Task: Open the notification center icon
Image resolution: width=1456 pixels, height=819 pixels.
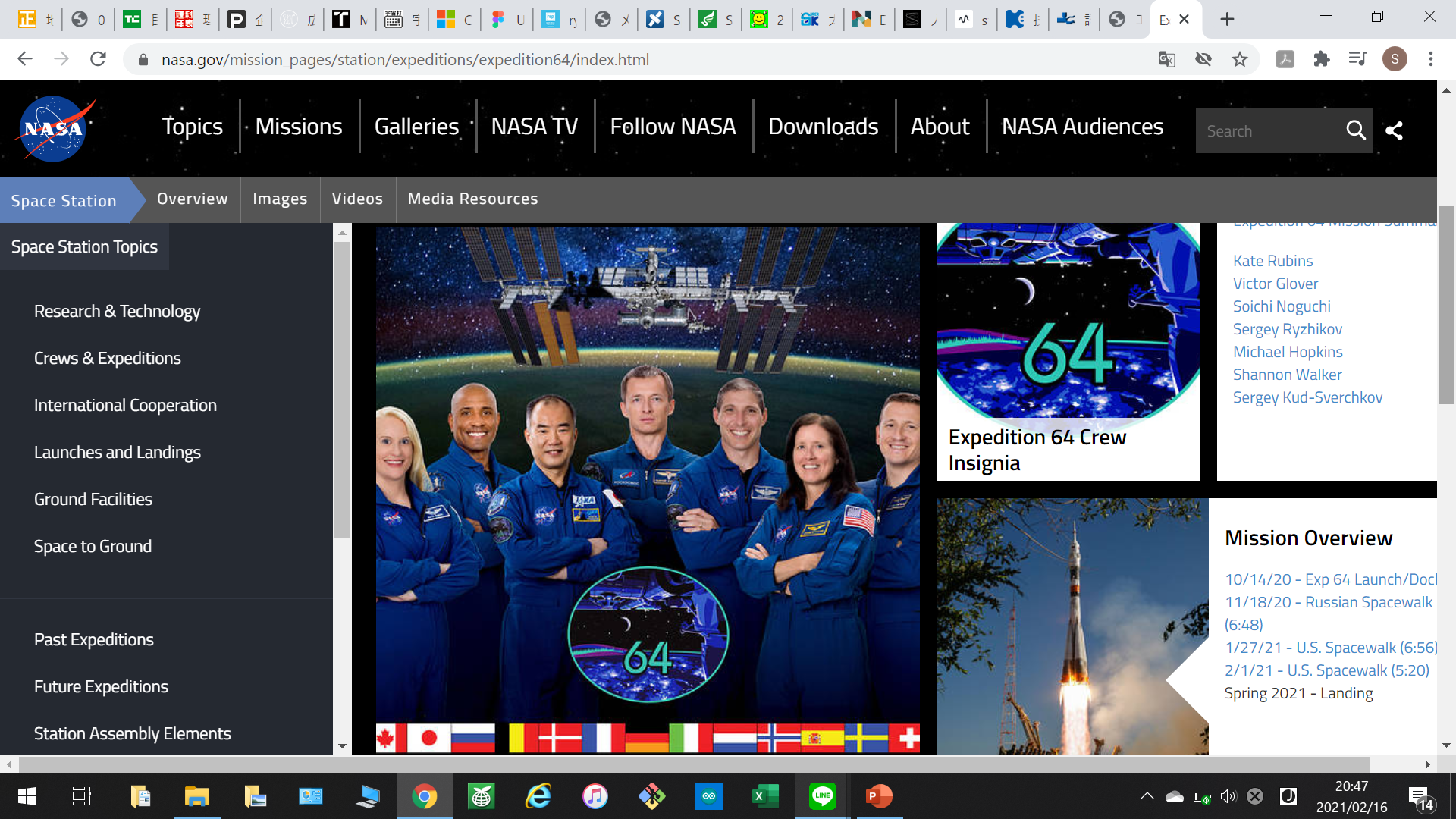Action: tap(1421, 797)
